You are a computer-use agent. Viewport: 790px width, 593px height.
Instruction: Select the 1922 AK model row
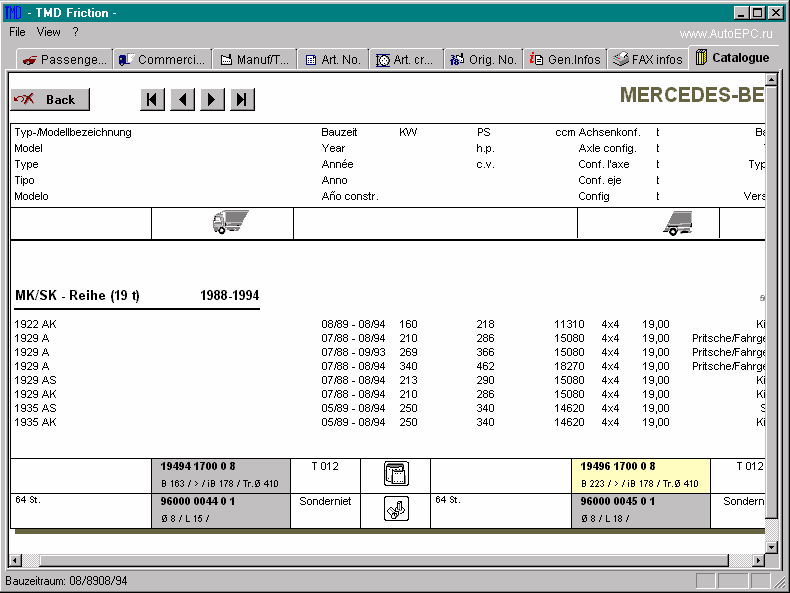point(388,324)
